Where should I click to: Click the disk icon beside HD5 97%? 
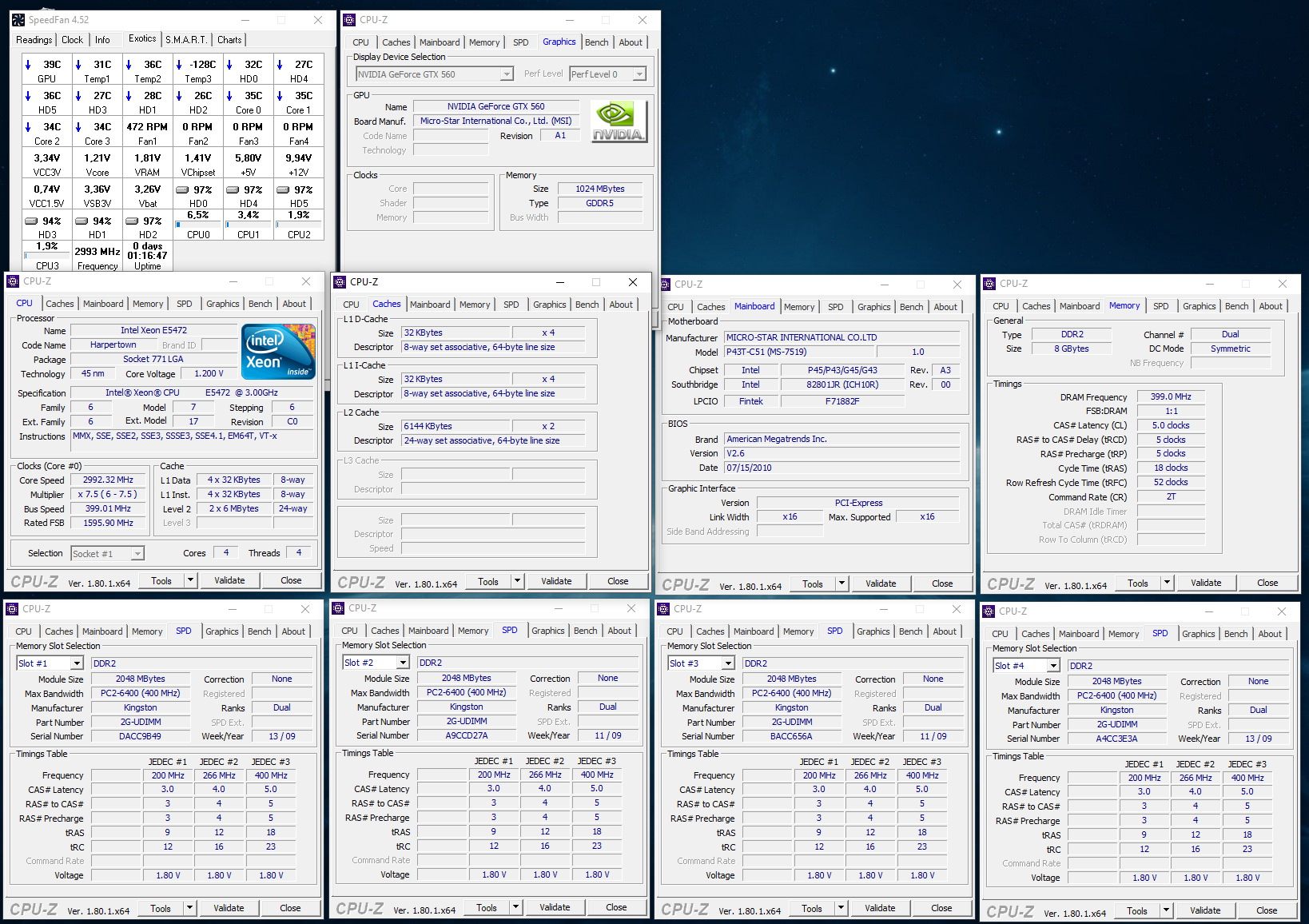(283, 190)
